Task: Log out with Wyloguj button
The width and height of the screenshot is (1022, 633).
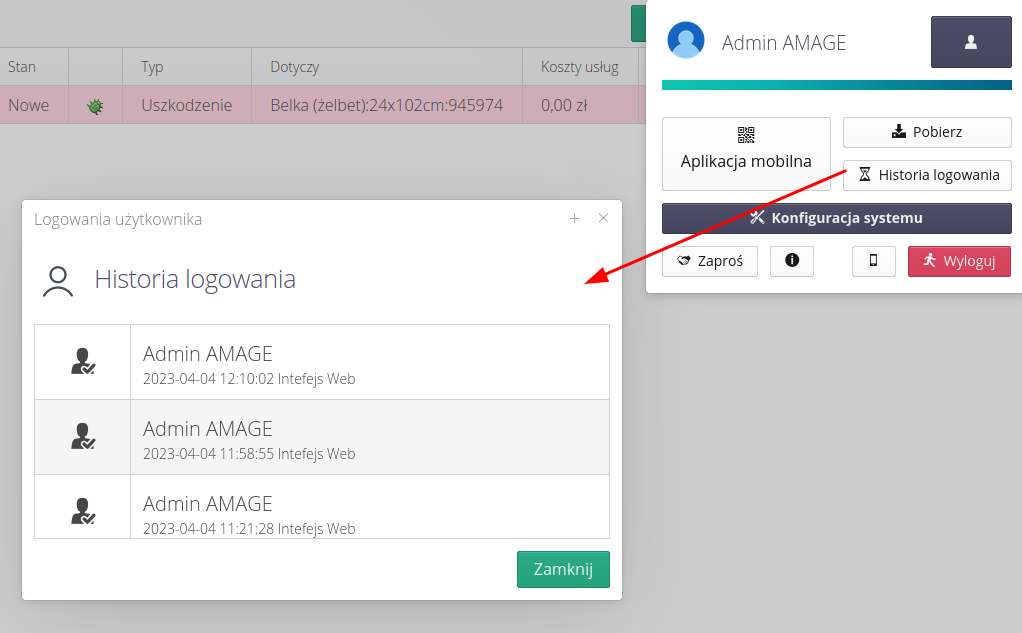Action: (958, 261)
